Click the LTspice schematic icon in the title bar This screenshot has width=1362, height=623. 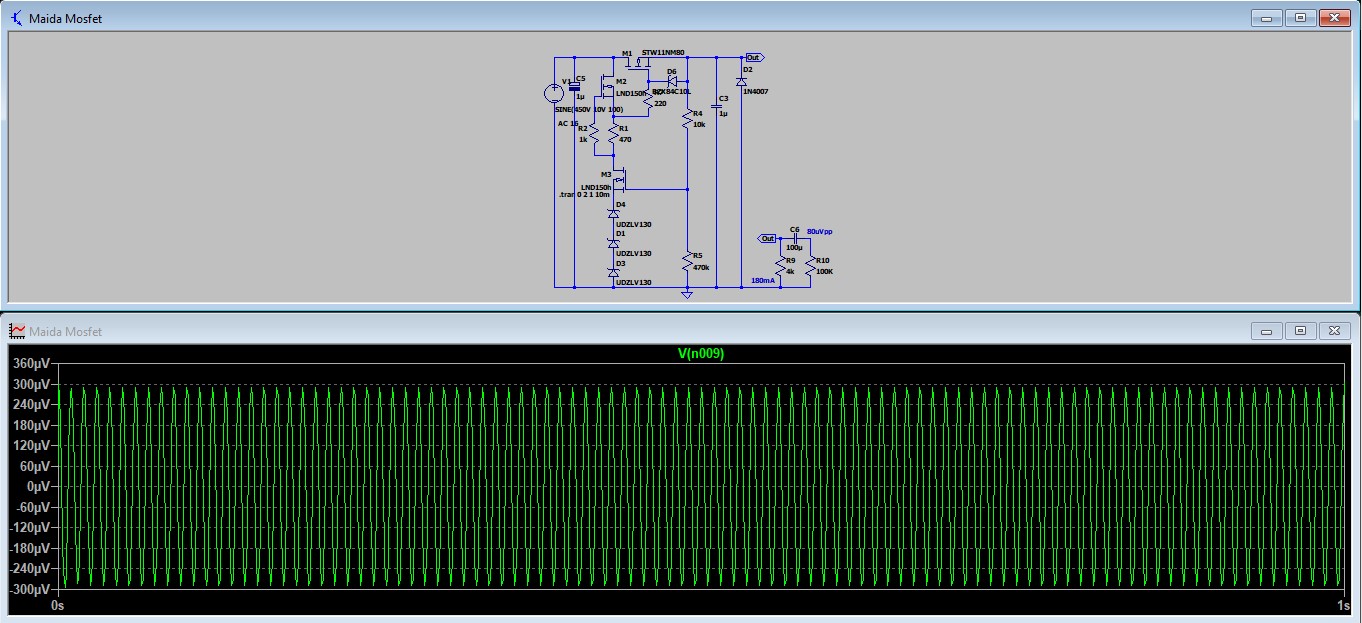click(17, 18)
